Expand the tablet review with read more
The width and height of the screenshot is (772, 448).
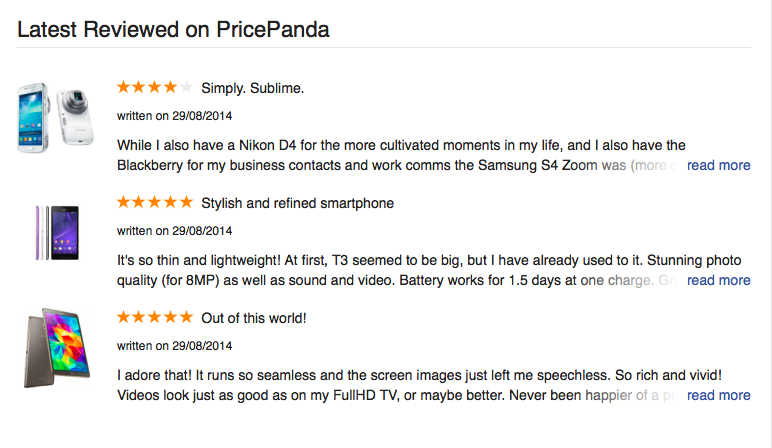pyautogui.click(x=718, y=395)
